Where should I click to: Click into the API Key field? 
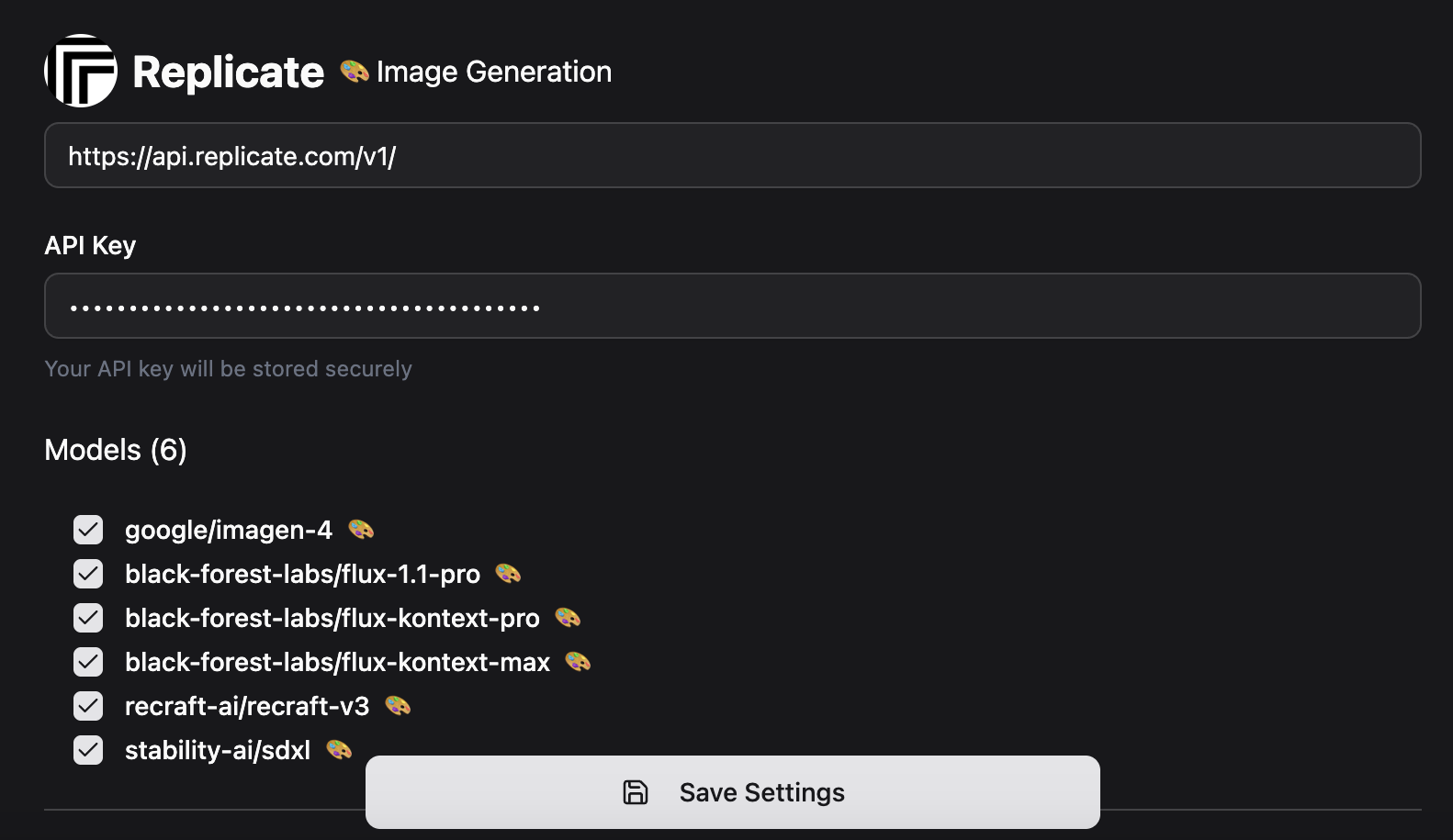(733, 306)
